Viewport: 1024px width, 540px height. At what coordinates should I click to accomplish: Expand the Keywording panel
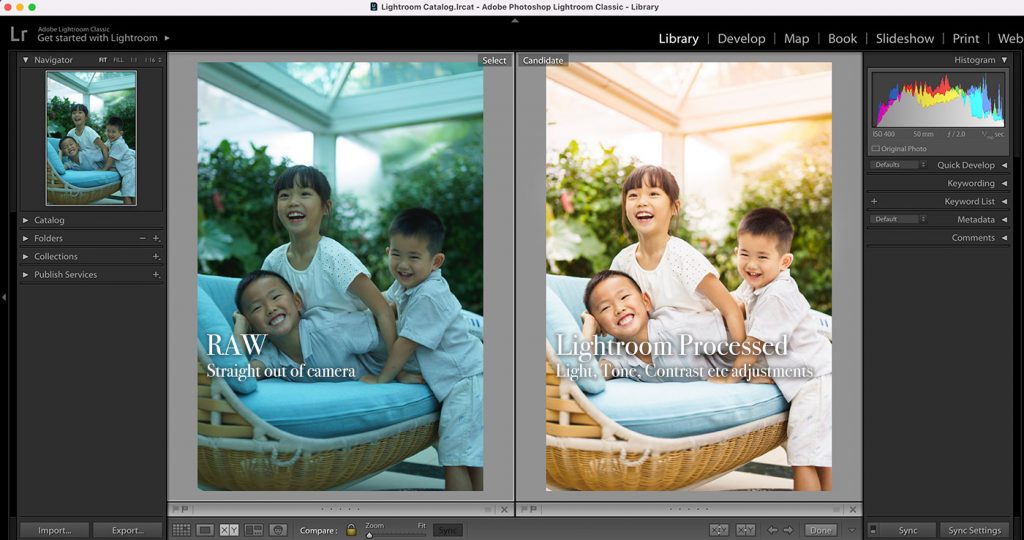tap(1004, 183)
